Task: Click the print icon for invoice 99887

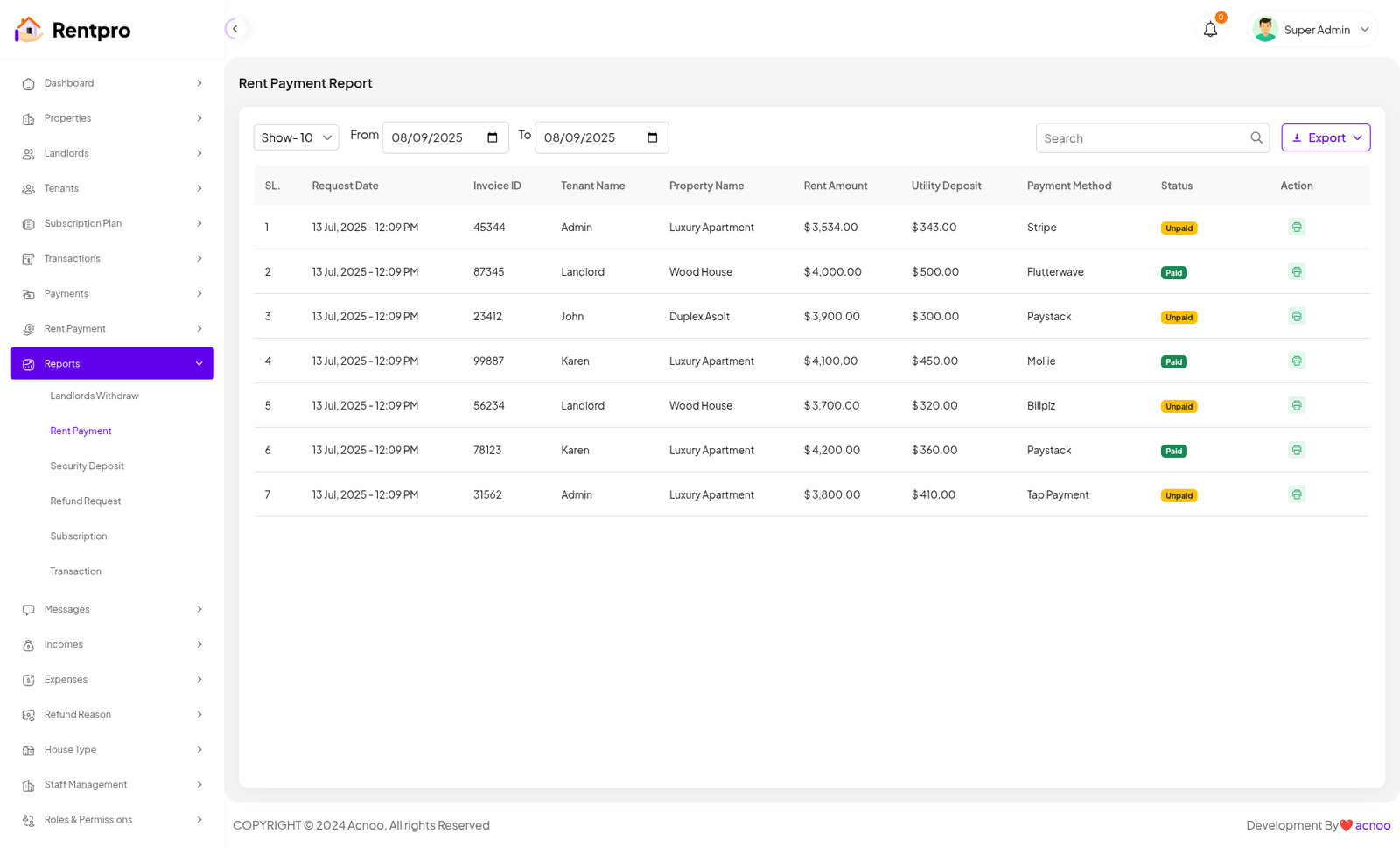Action: click(x=1296, y=361)
